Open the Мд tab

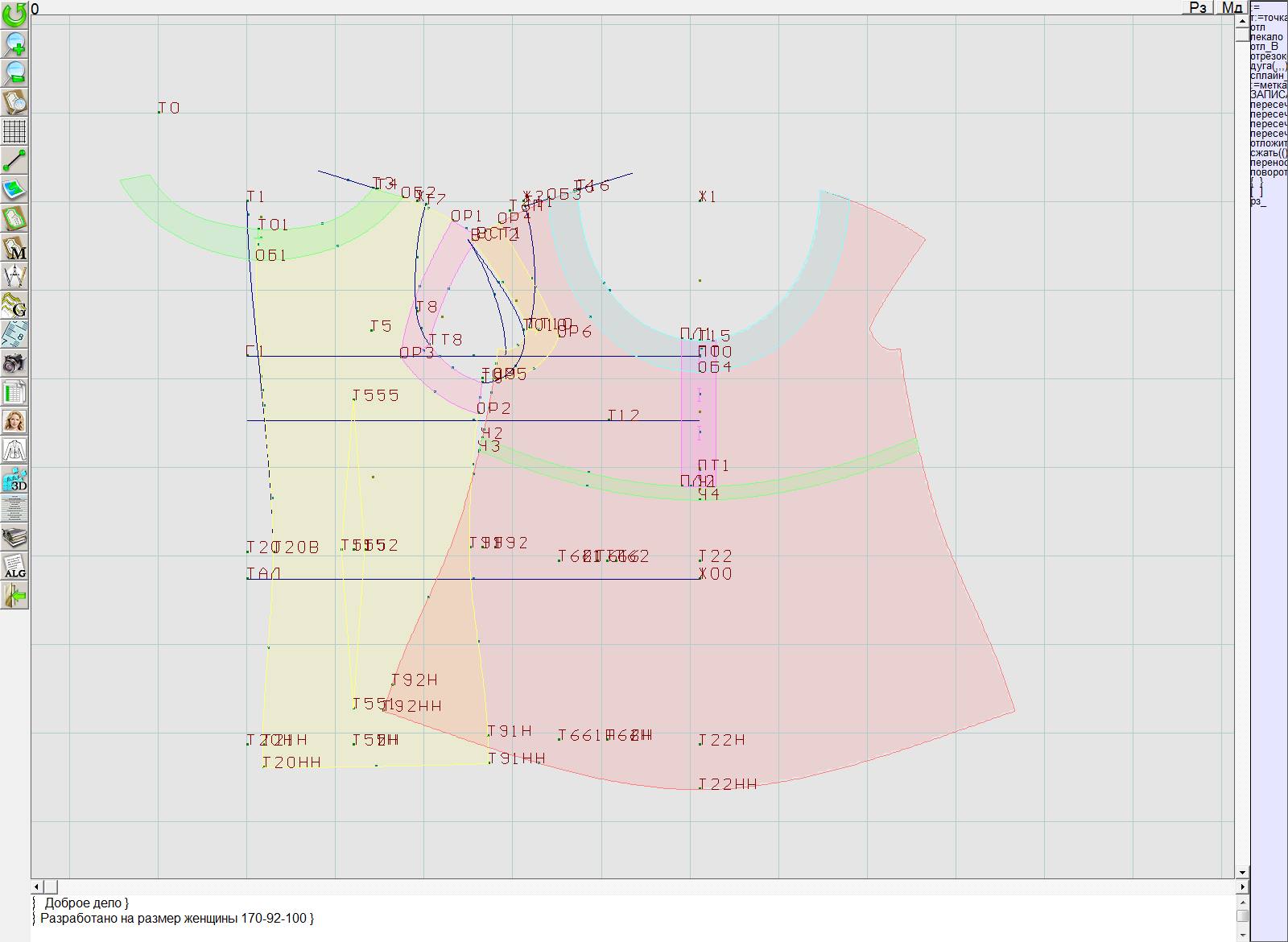(1232, 7)
